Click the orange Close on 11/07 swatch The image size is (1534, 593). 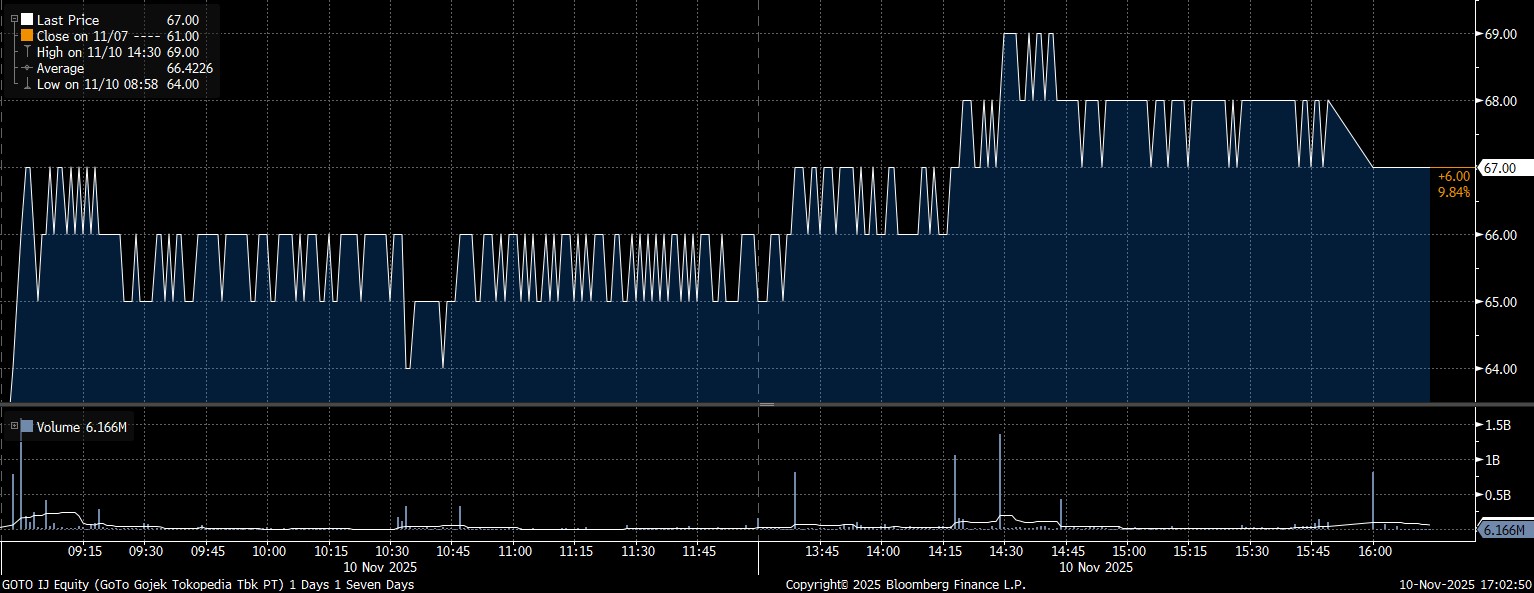(x=27, y=35)
